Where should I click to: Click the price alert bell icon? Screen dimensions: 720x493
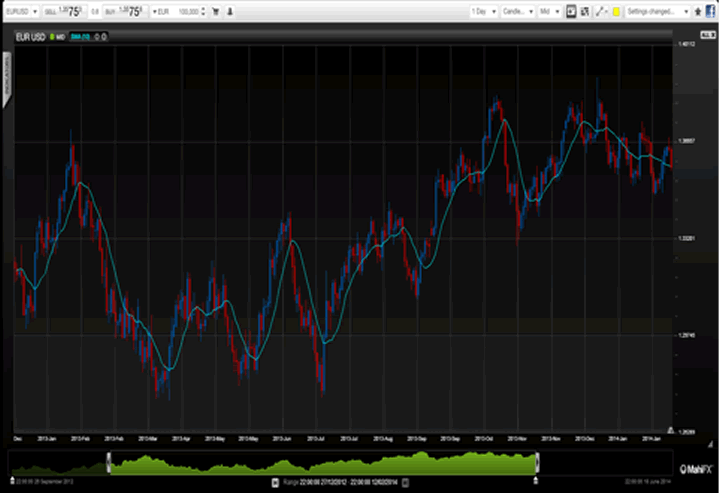tap(231, 11)
